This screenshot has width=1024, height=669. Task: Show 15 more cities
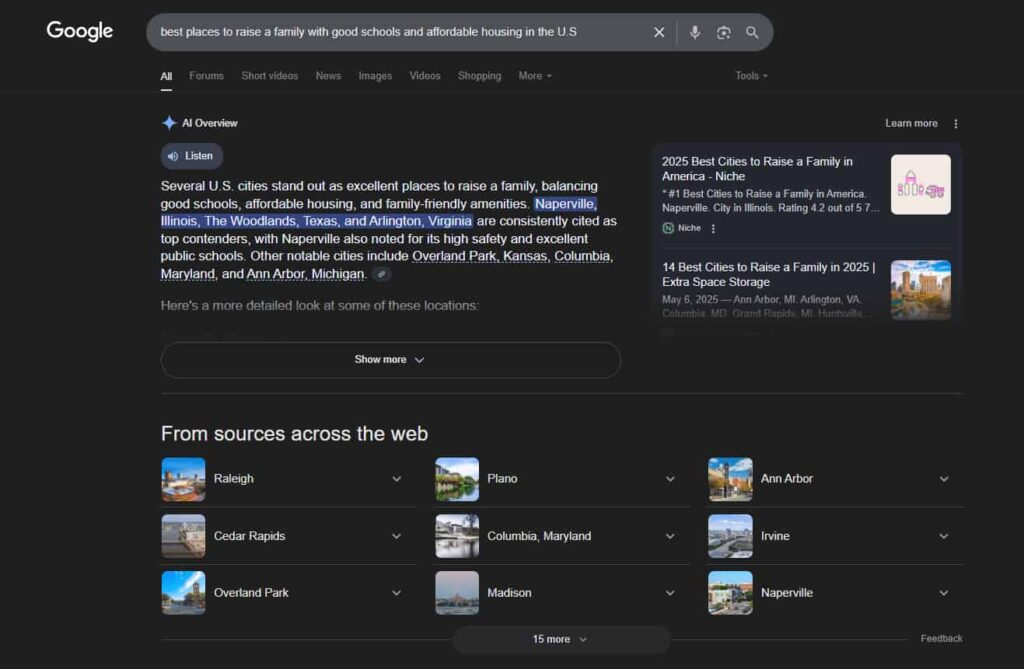coord(561,640)
